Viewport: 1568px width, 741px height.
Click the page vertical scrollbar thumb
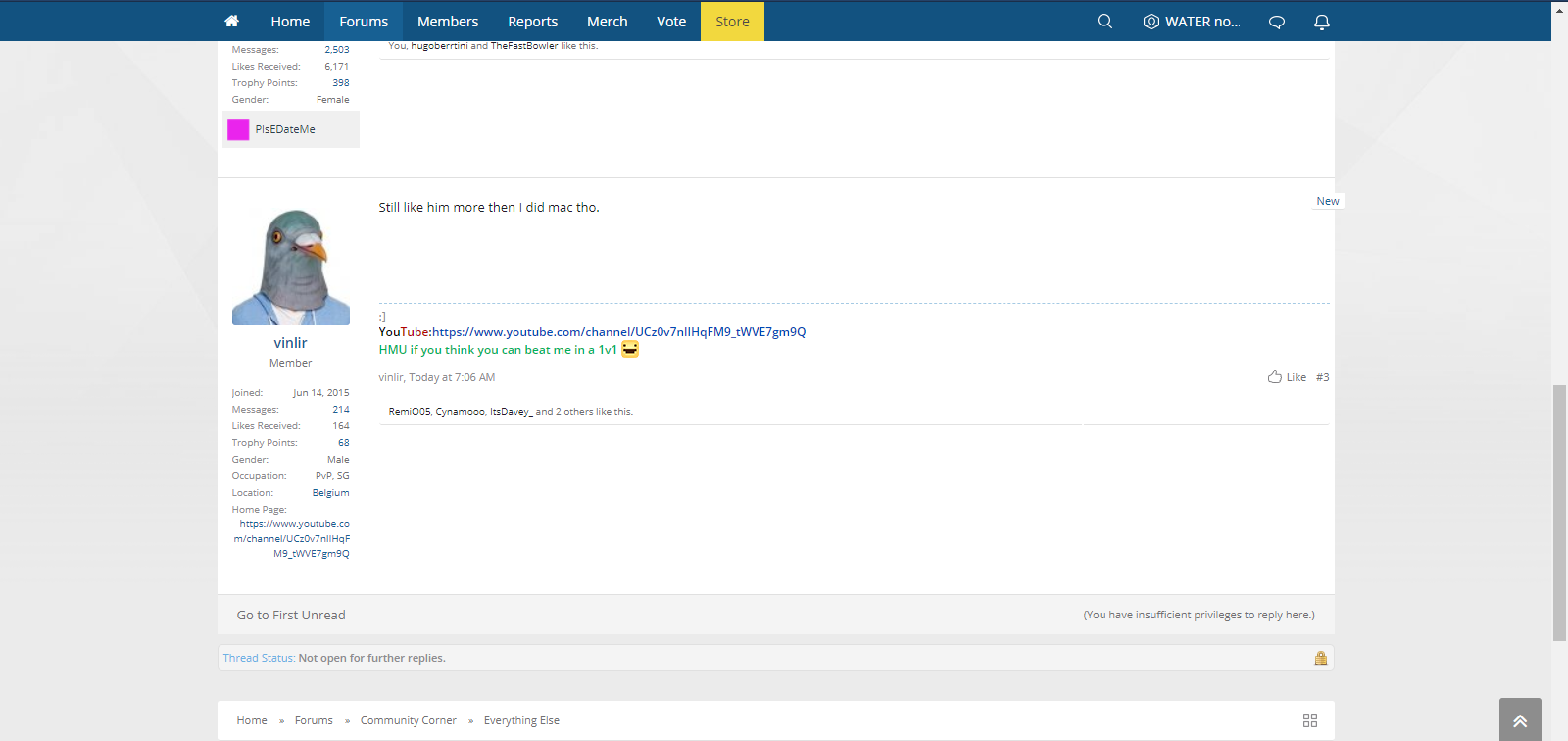coord(1559,513)
